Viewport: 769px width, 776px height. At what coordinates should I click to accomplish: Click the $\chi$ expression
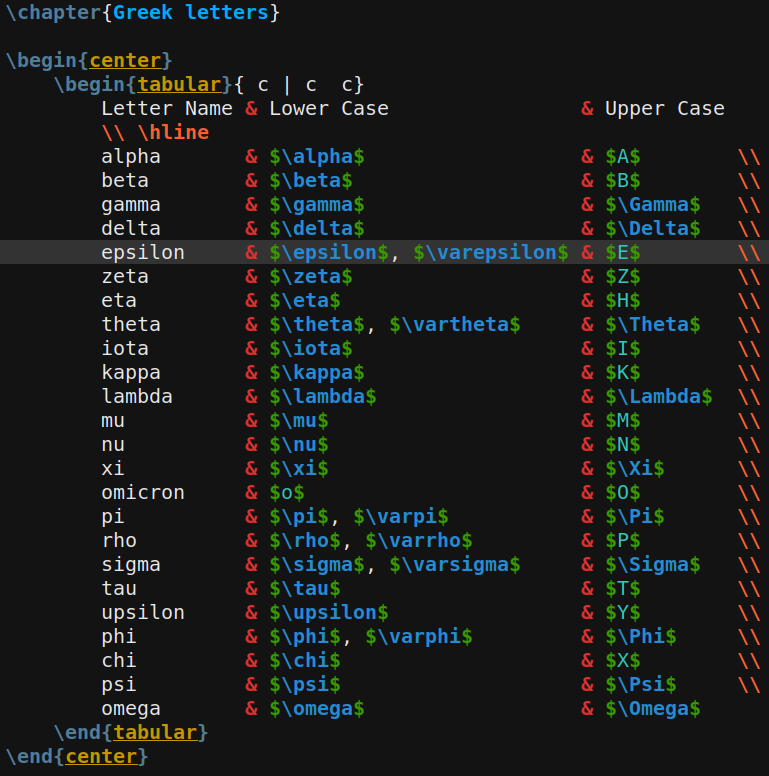click(x=305, y=661)
